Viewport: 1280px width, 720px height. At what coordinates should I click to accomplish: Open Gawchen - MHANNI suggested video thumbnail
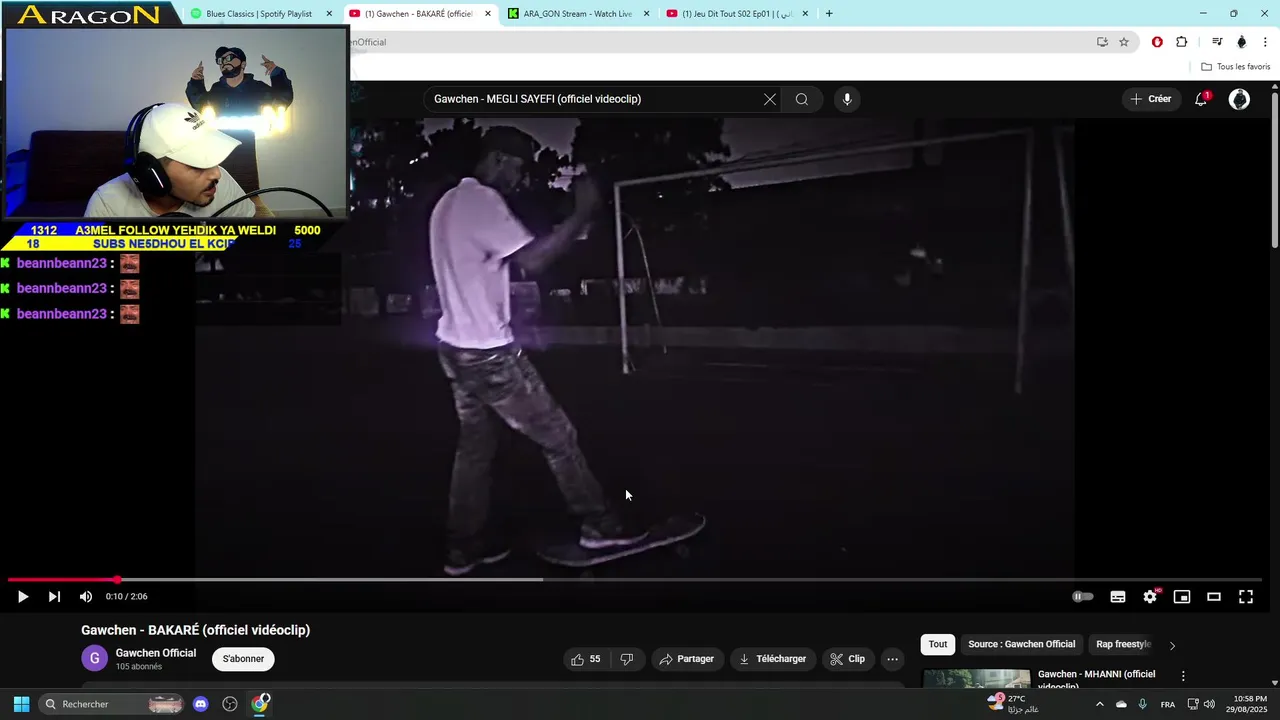tap(976, 678)
